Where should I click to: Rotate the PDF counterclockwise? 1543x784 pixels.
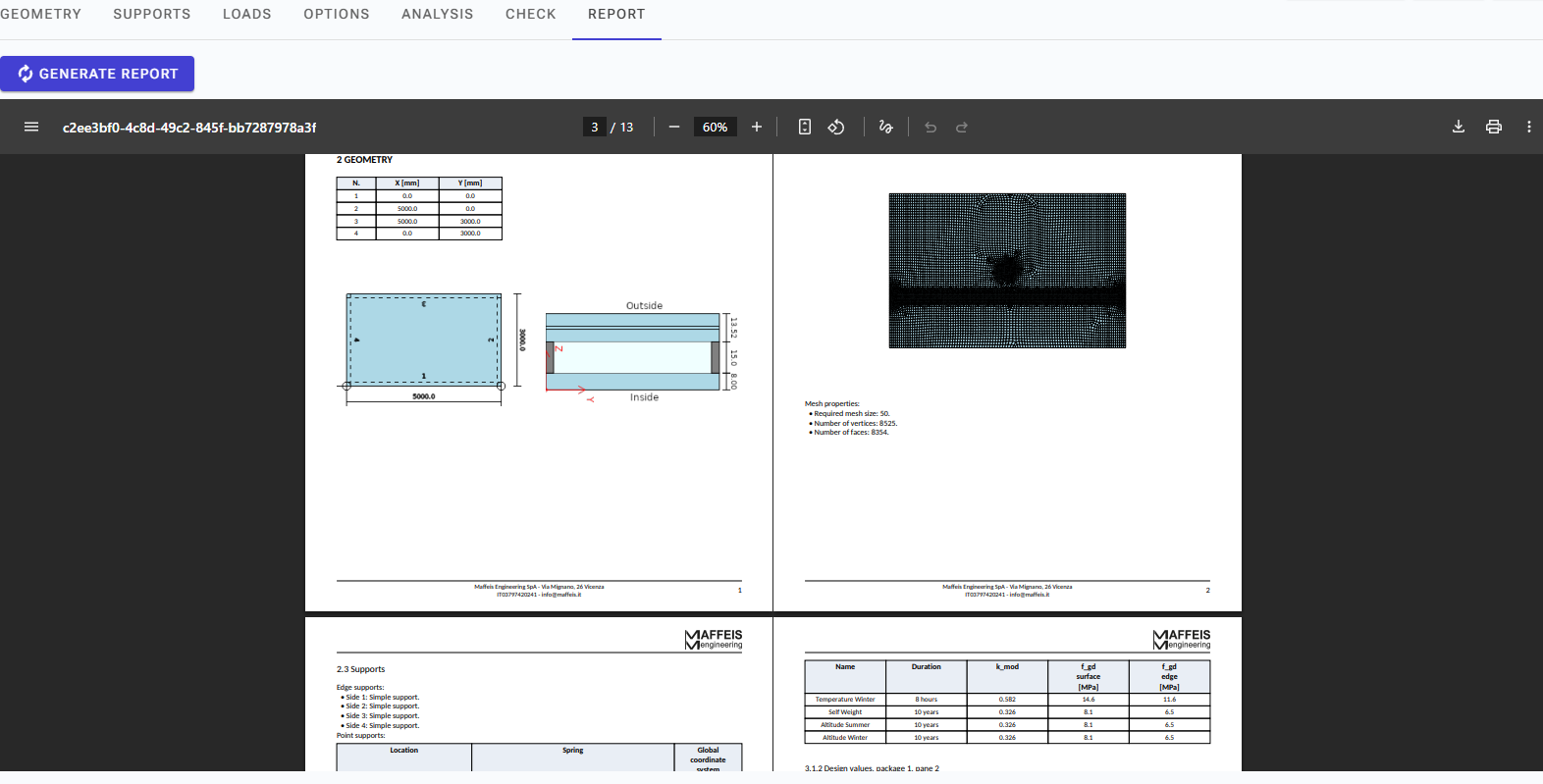[836, 127]
